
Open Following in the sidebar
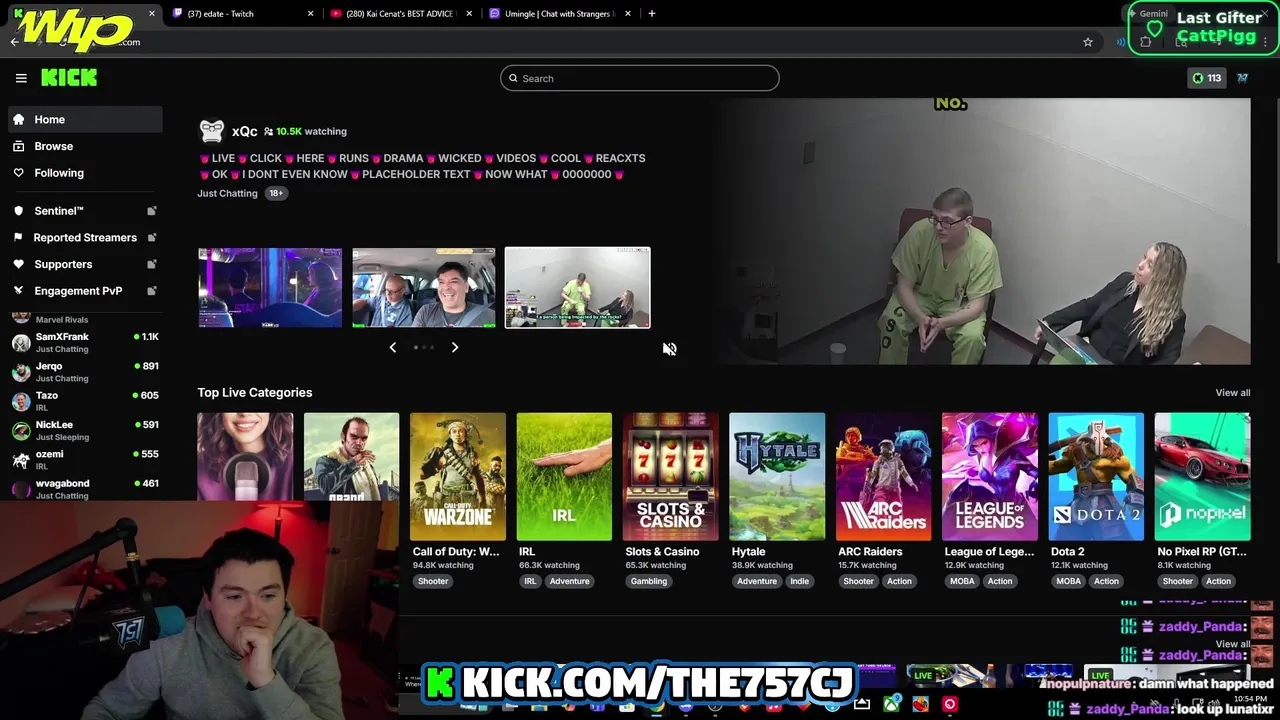click(85, 173)
